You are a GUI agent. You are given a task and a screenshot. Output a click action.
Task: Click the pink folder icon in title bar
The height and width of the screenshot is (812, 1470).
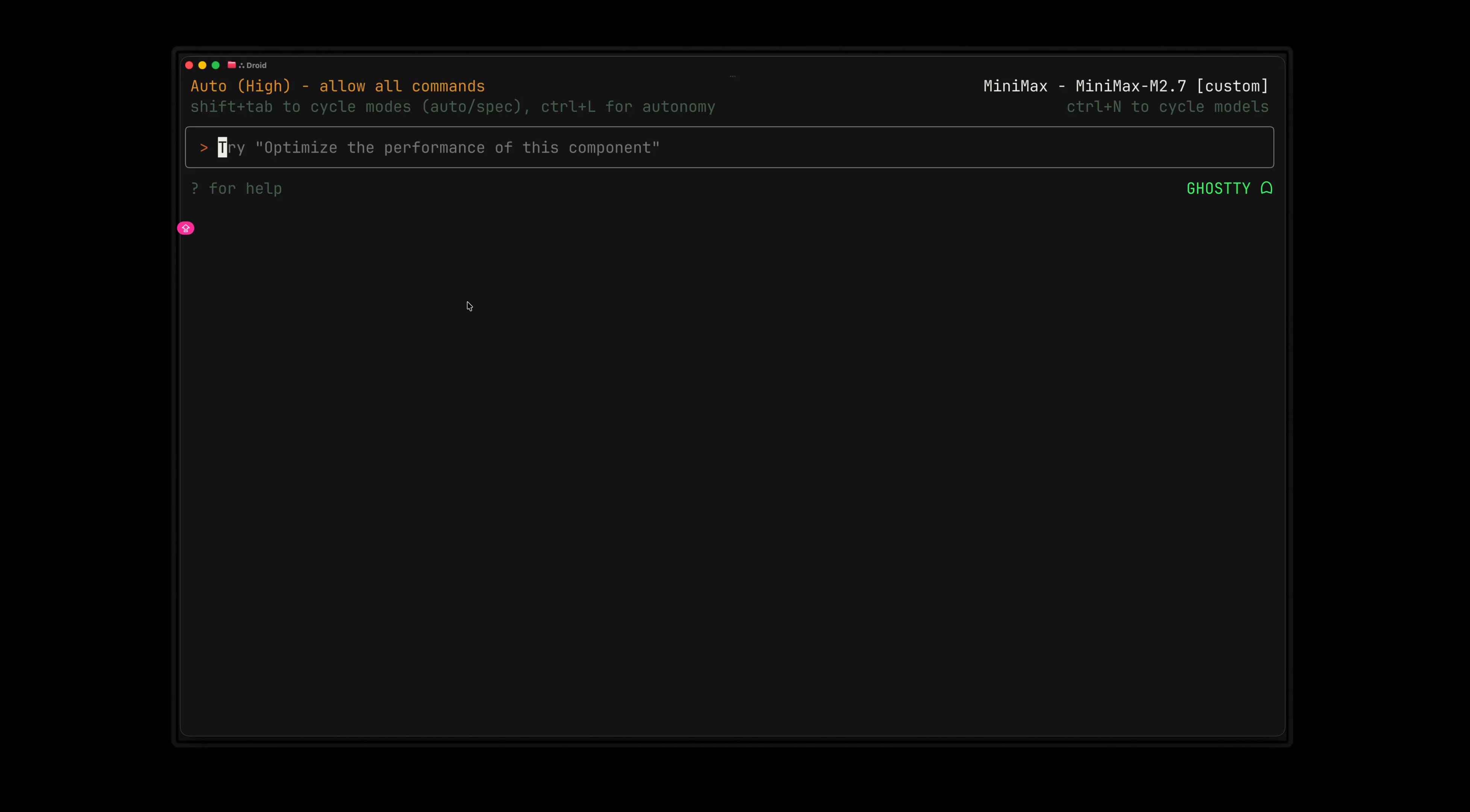(x=232, y=65)
